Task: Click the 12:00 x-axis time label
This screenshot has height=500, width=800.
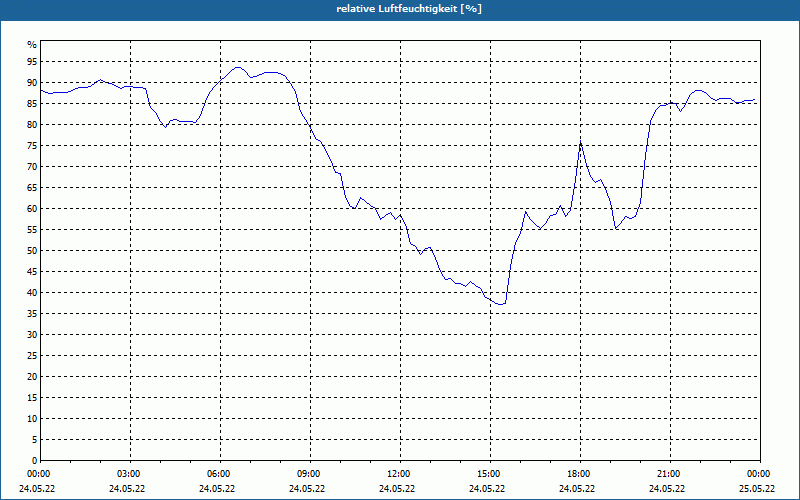Action: pos(398,474)
